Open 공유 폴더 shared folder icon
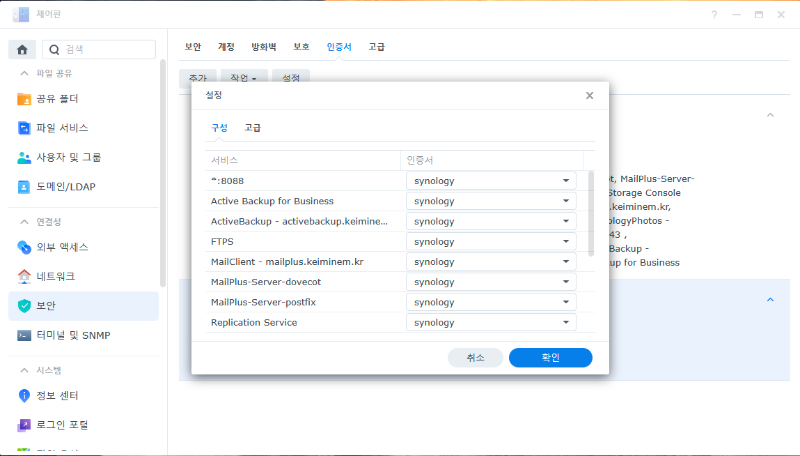800x456 pixels. point(25,99)
